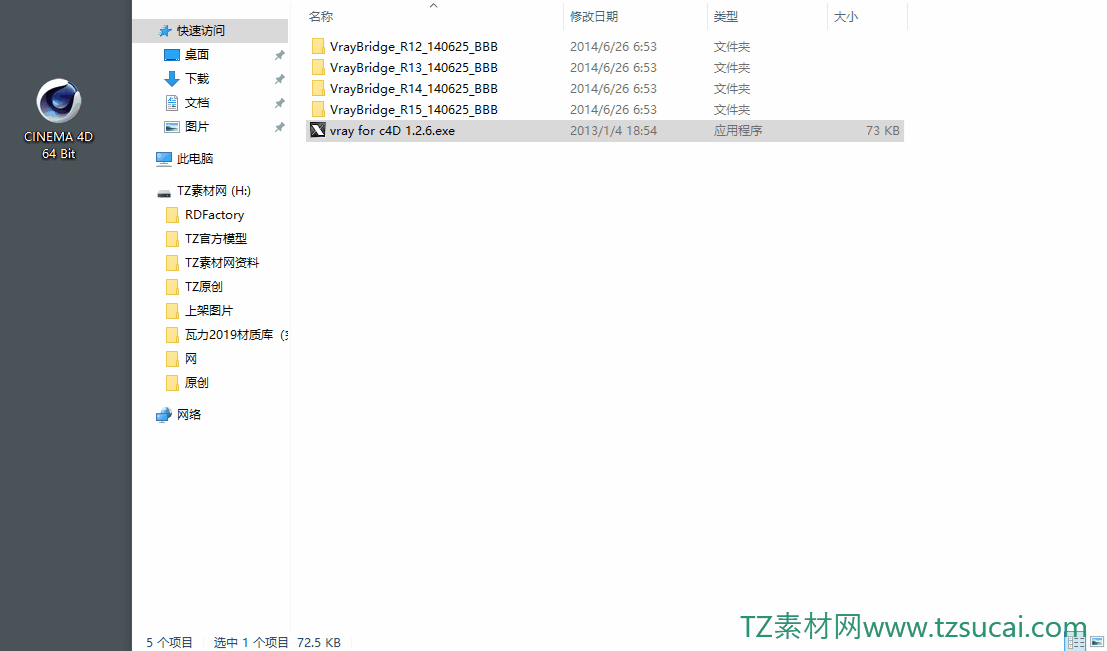This screenshot has height=651, width=1107.
Task: Click the VrayBridge_R13_140625_BBB folder icon
Action: pyautogui.click(x=318, y=67)
